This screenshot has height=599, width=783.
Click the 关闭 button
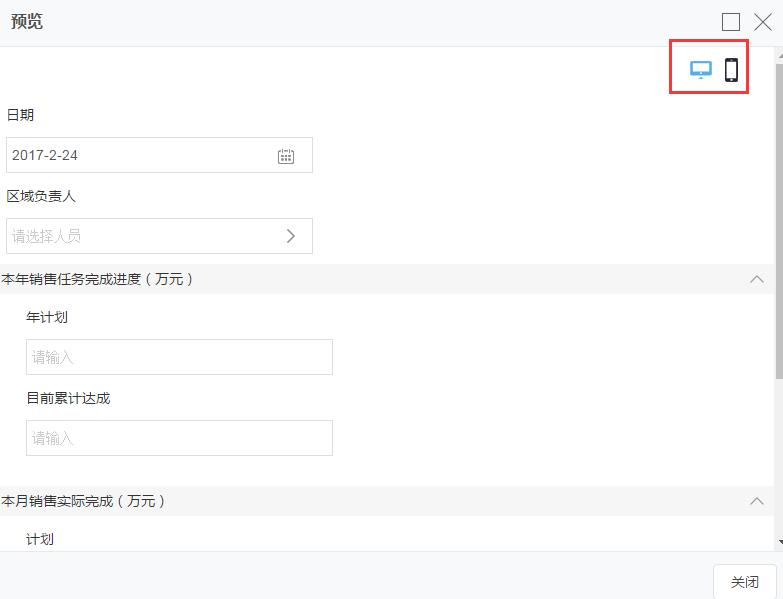click(x=744, y=581)
